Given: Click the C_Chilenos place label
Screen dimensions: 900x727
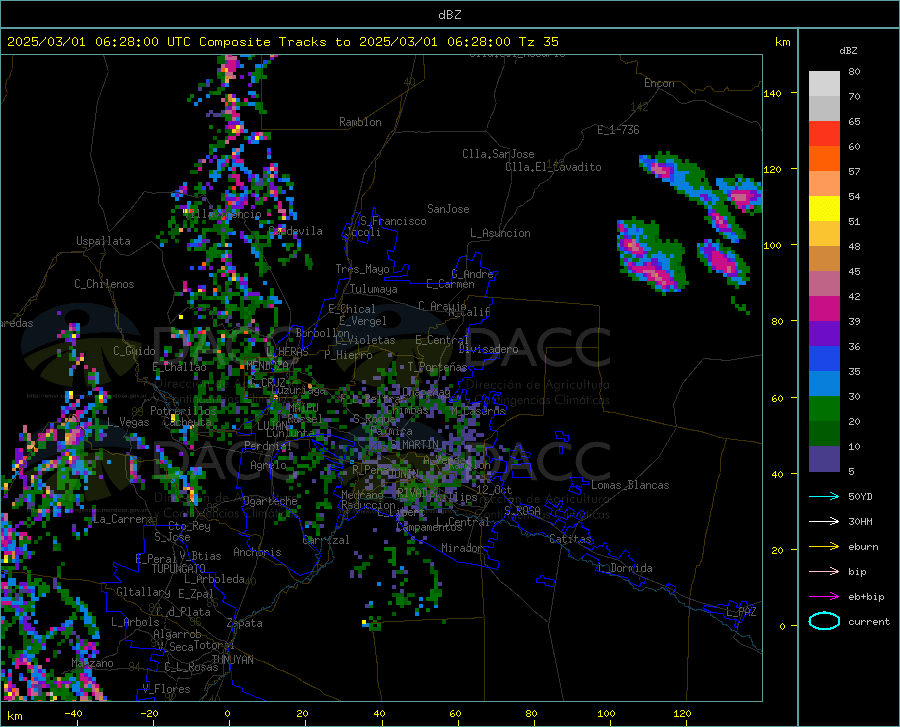Looking at the screenshot, I should click(104, 284).
